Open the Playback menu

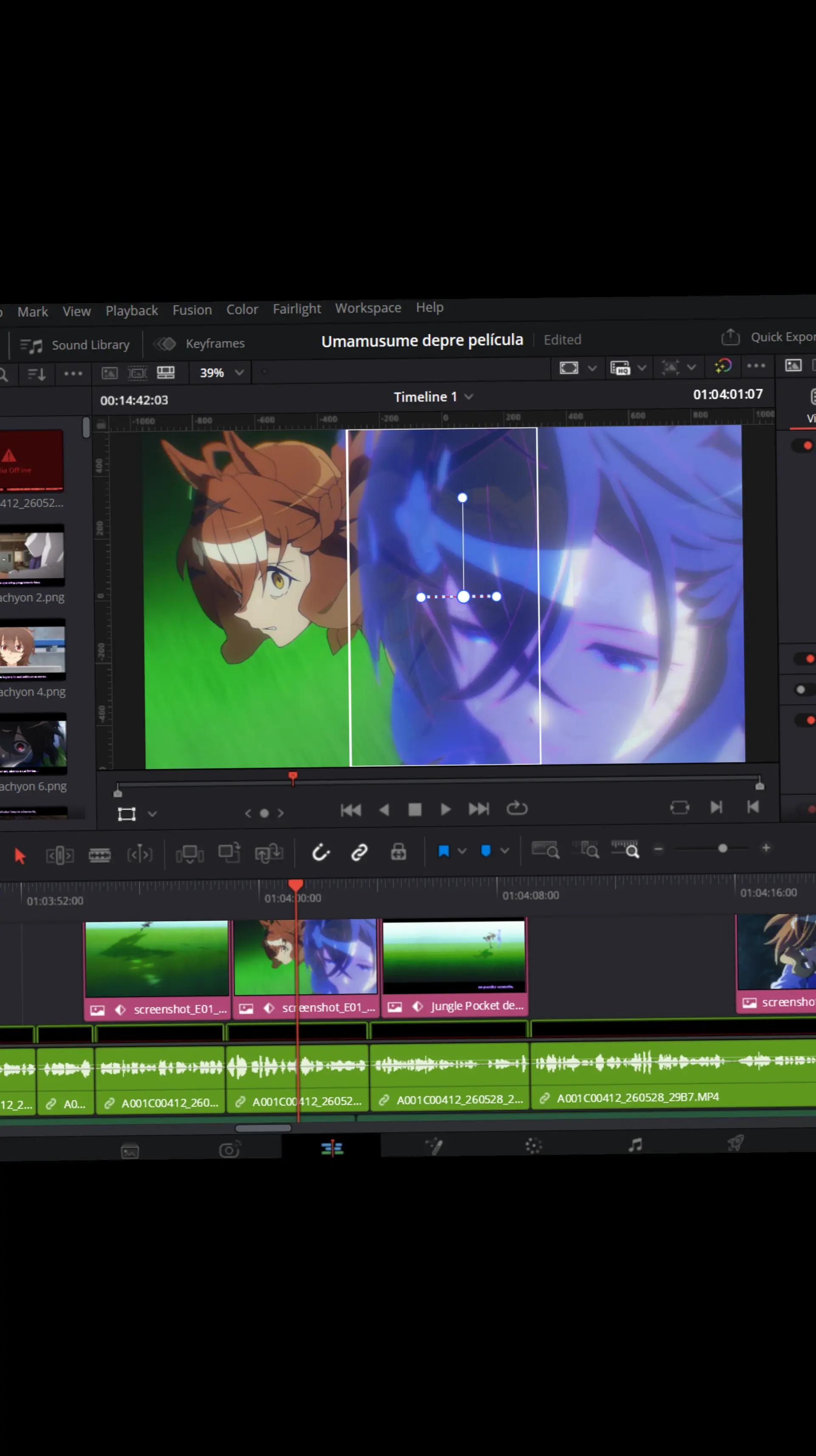point(132,311)
